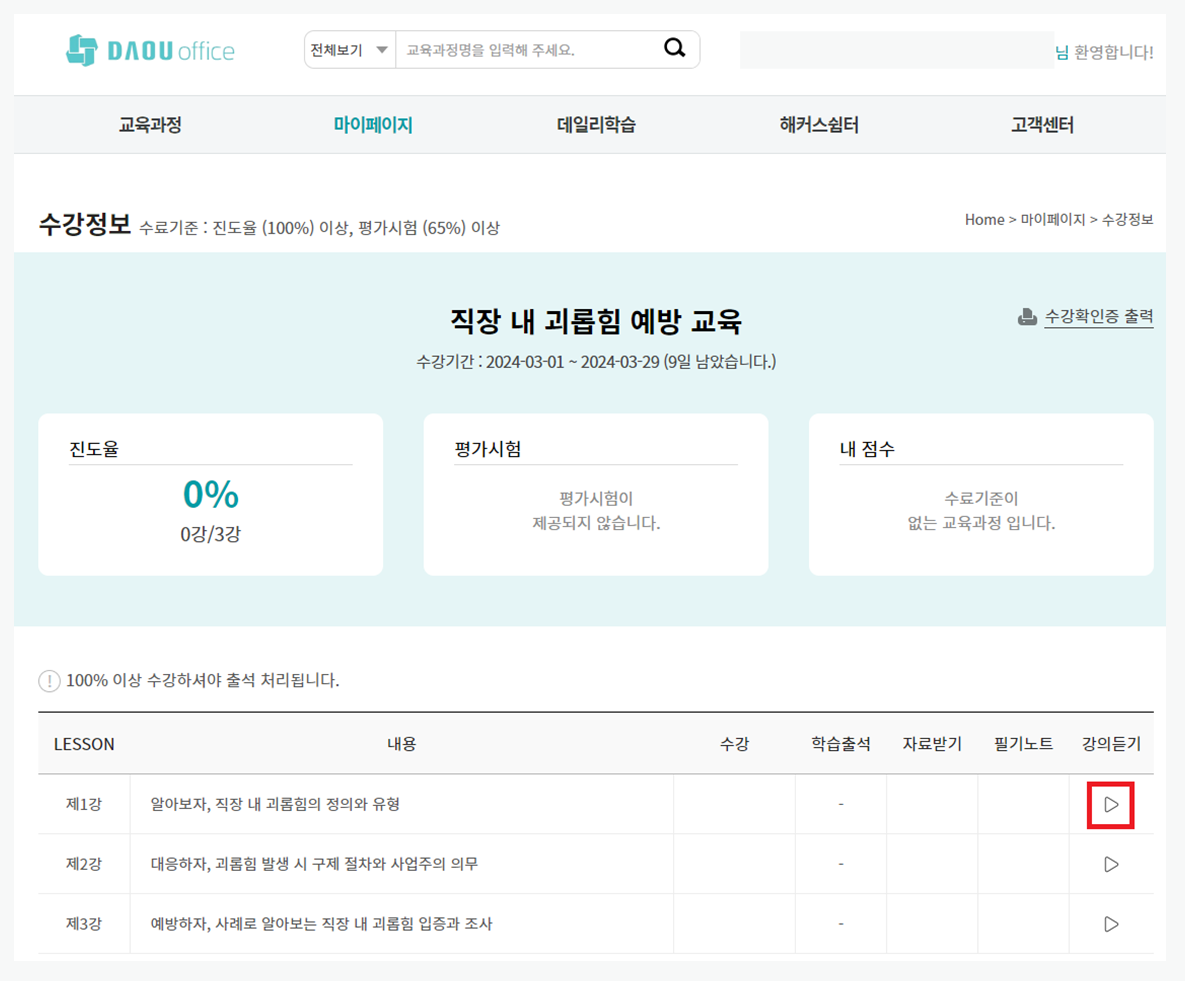Open 데일리학습 menu item

[596, 125]
